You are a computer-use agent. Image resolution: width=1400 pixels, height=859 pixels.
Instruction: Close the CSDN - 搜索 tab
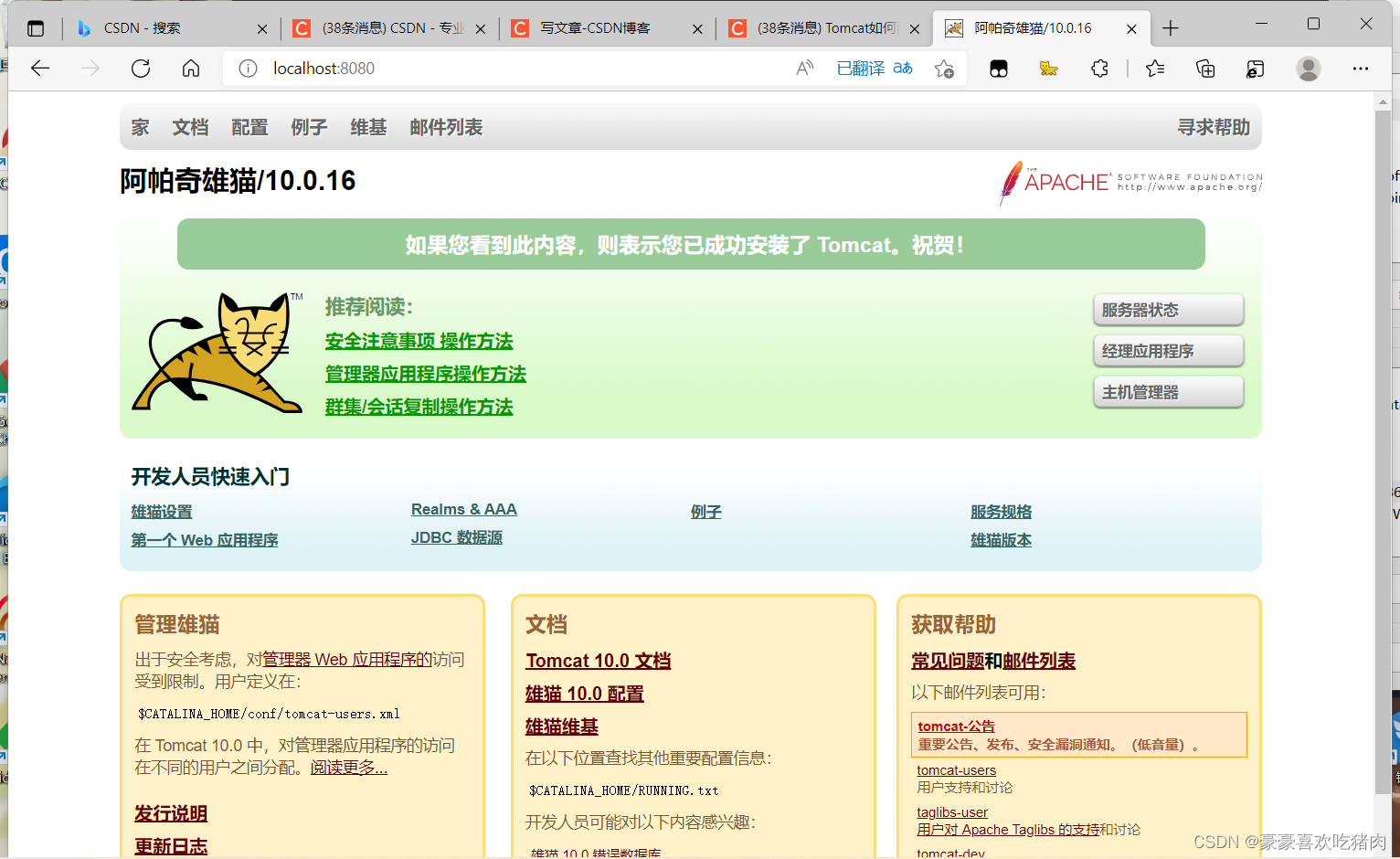click(x=262, y=29)
